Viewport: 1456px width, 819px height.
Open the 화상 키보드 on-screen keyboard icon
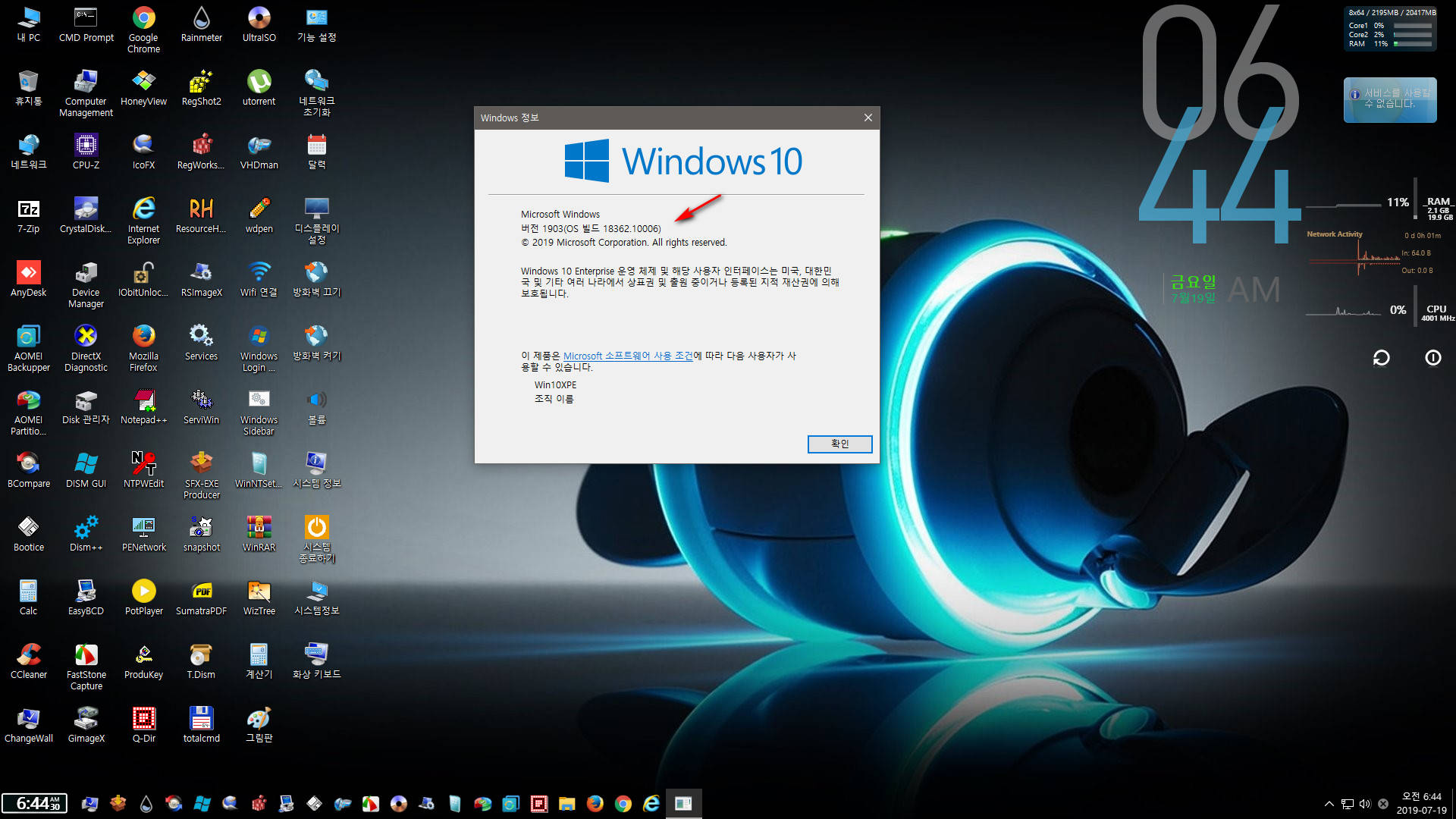tap(316, 661)
